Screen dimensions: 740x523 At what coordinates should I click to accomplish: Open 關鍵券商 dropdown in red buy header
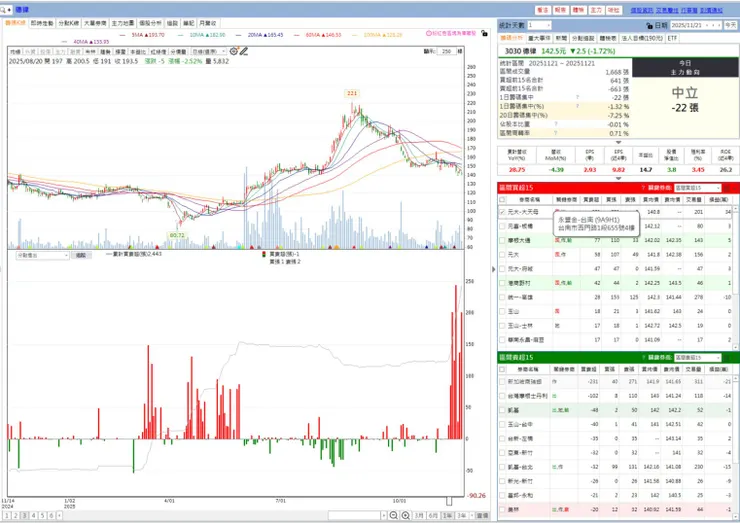[698, 188]
